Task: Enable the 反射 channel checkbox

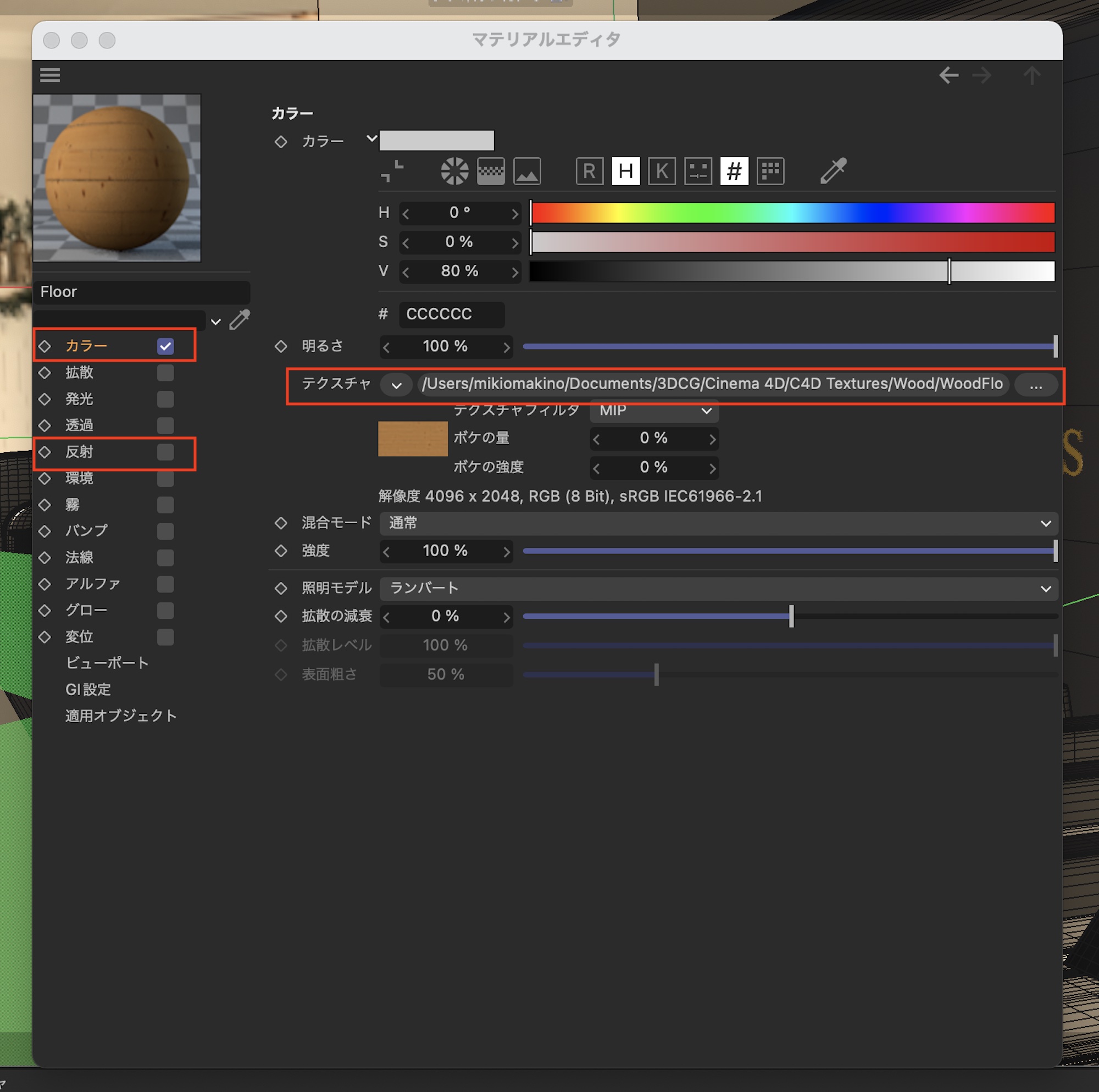Action: [x=165, y=452]
